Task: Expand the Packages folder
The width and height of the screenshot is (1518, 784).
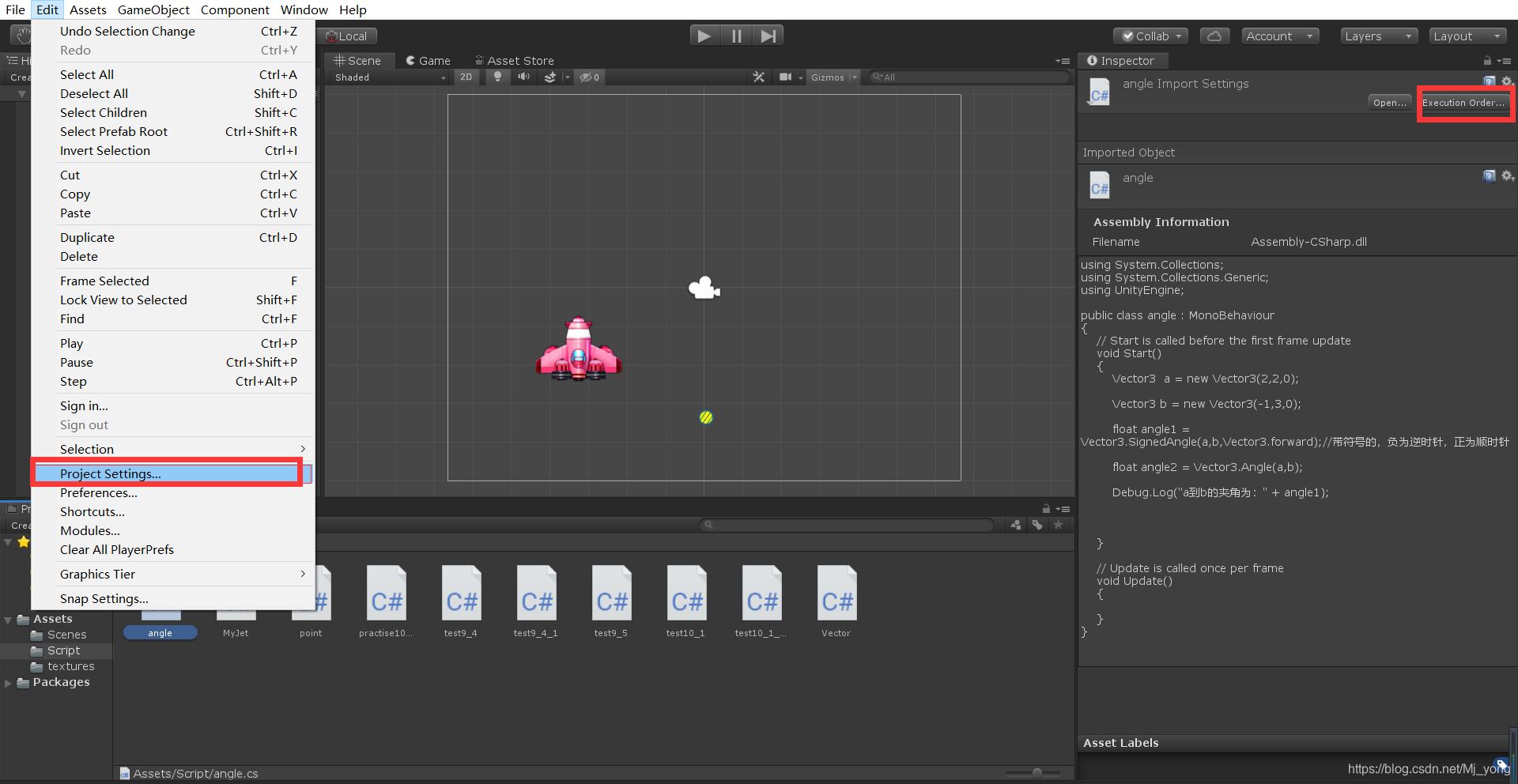Action: (8, 683)
